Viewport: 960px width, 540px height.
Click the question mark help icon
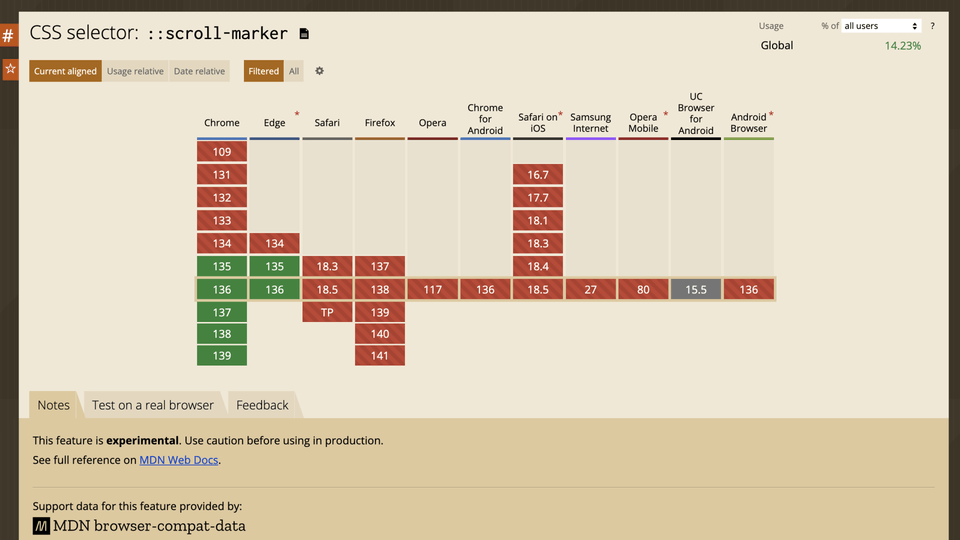click(x=933, y=26)
